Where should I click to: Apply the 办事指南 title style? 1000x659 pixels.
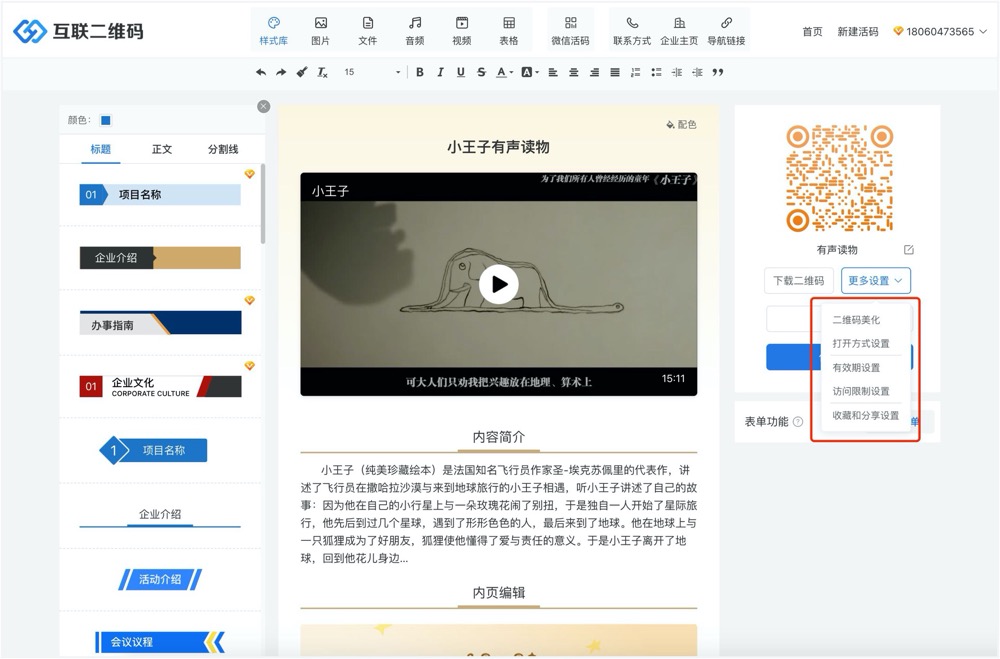pyautogui.click(x=160, y=324)
